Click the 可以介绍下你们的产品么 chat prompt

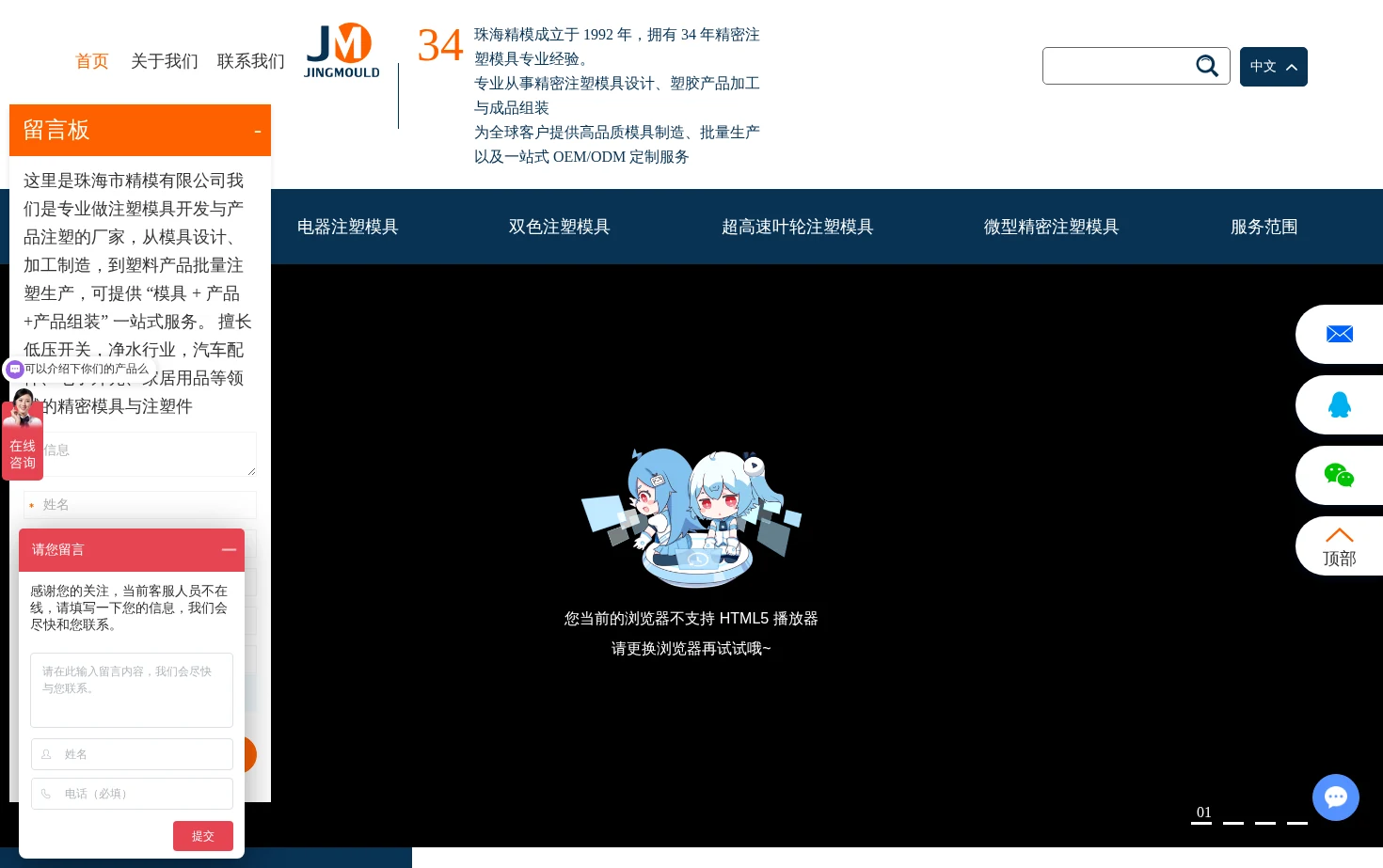(x=79, y=370)
